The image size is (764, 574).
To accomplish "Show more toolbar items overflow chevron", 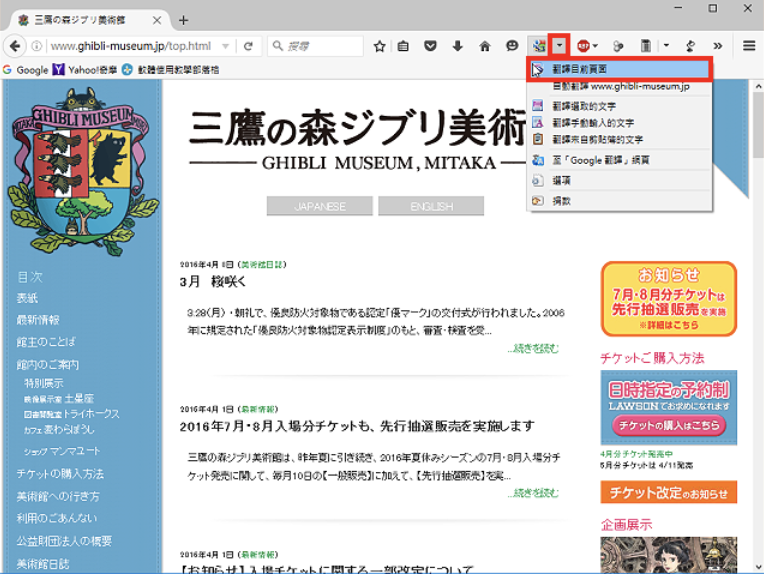I will pos(717,46).
